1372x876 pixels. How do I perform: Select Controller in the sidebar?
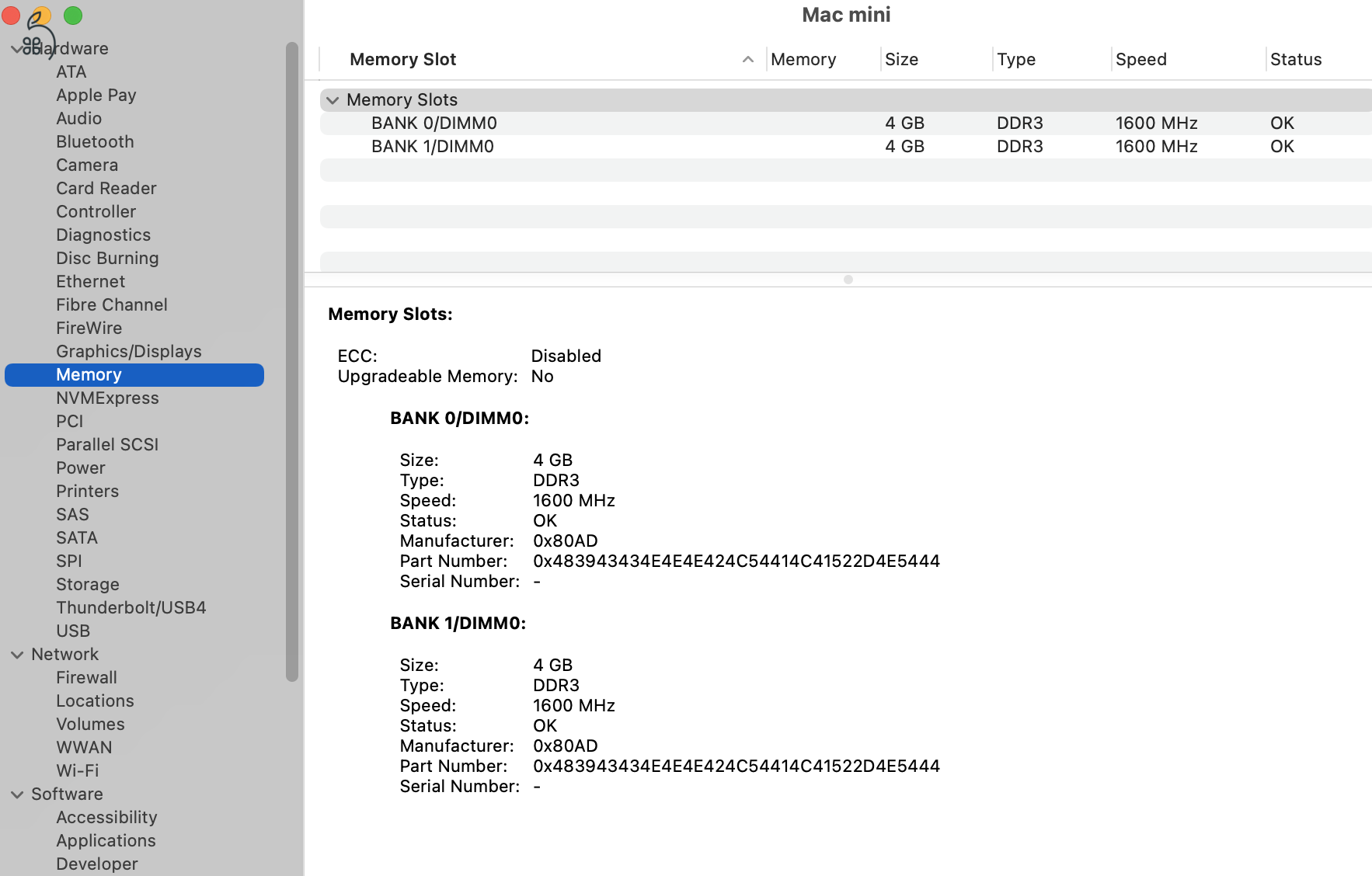point(96,212)
